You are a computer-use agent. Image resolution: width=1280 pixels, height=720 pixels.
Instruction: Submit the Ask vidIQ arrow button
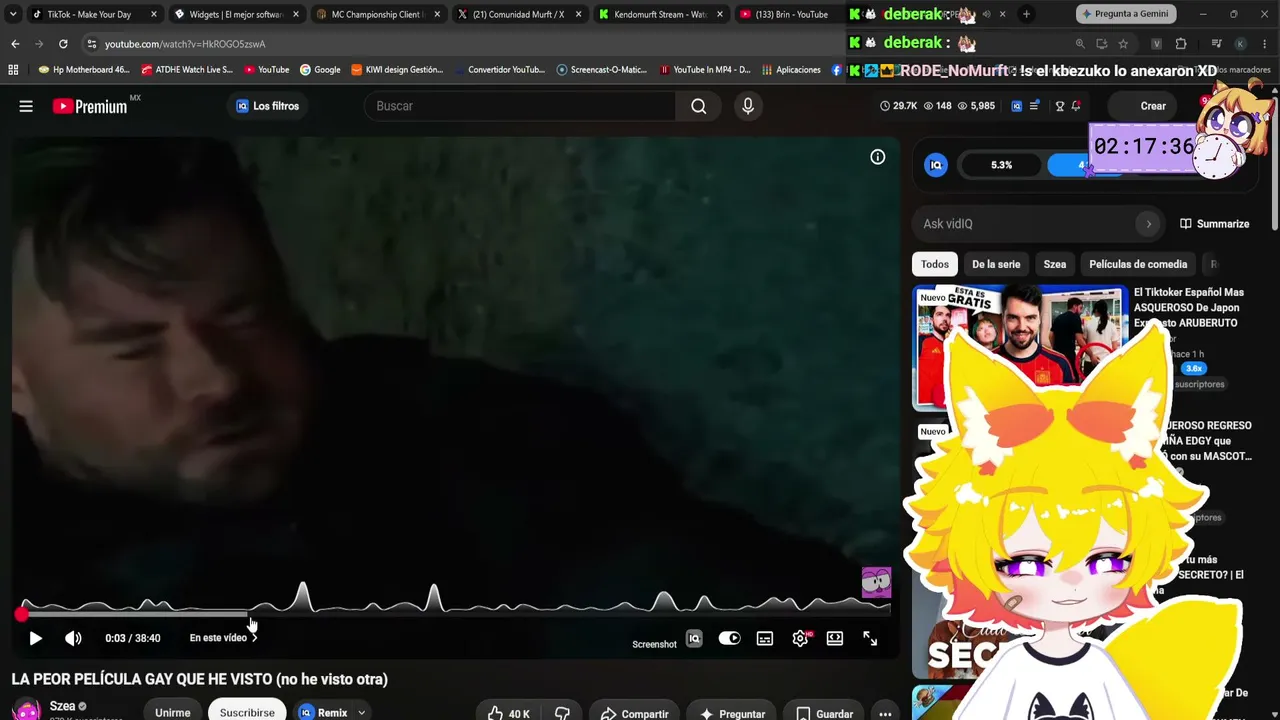tap(1148, 224)
